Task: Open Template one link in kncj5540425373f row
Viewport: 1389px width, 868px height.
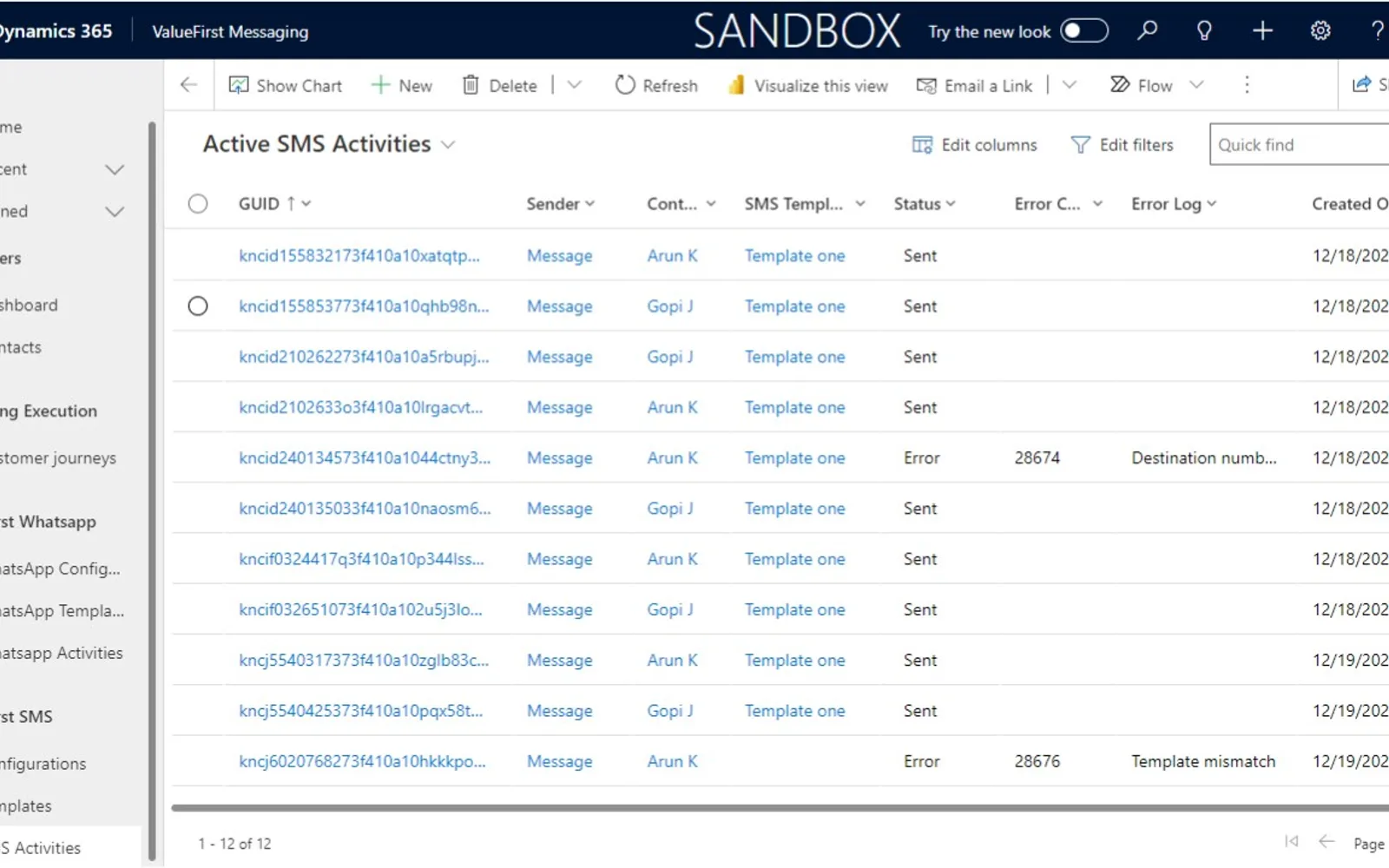Action: coord(794,711)
